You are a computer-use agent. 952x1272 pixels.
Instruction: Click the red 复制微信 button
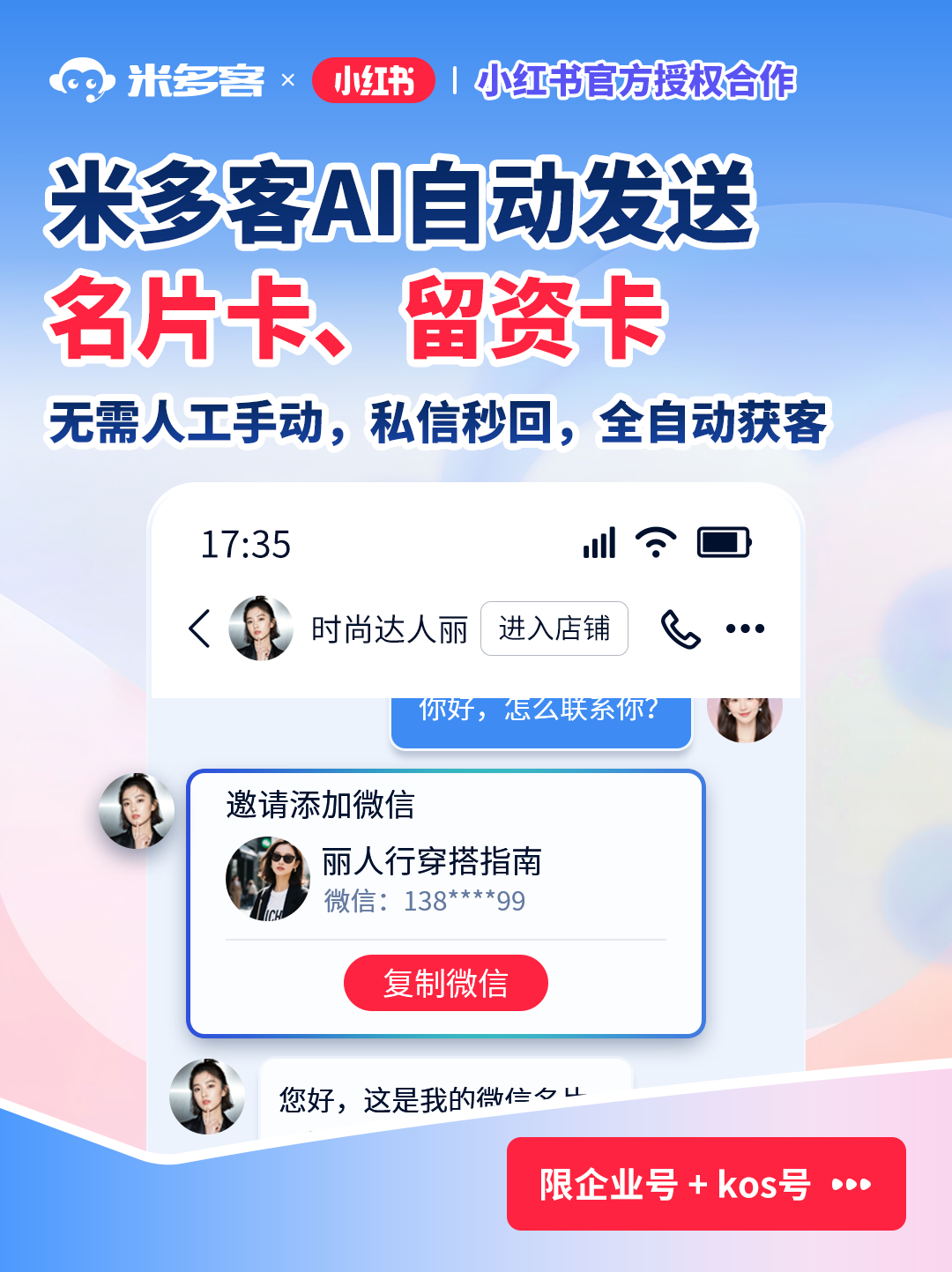[x=446, y=983]
